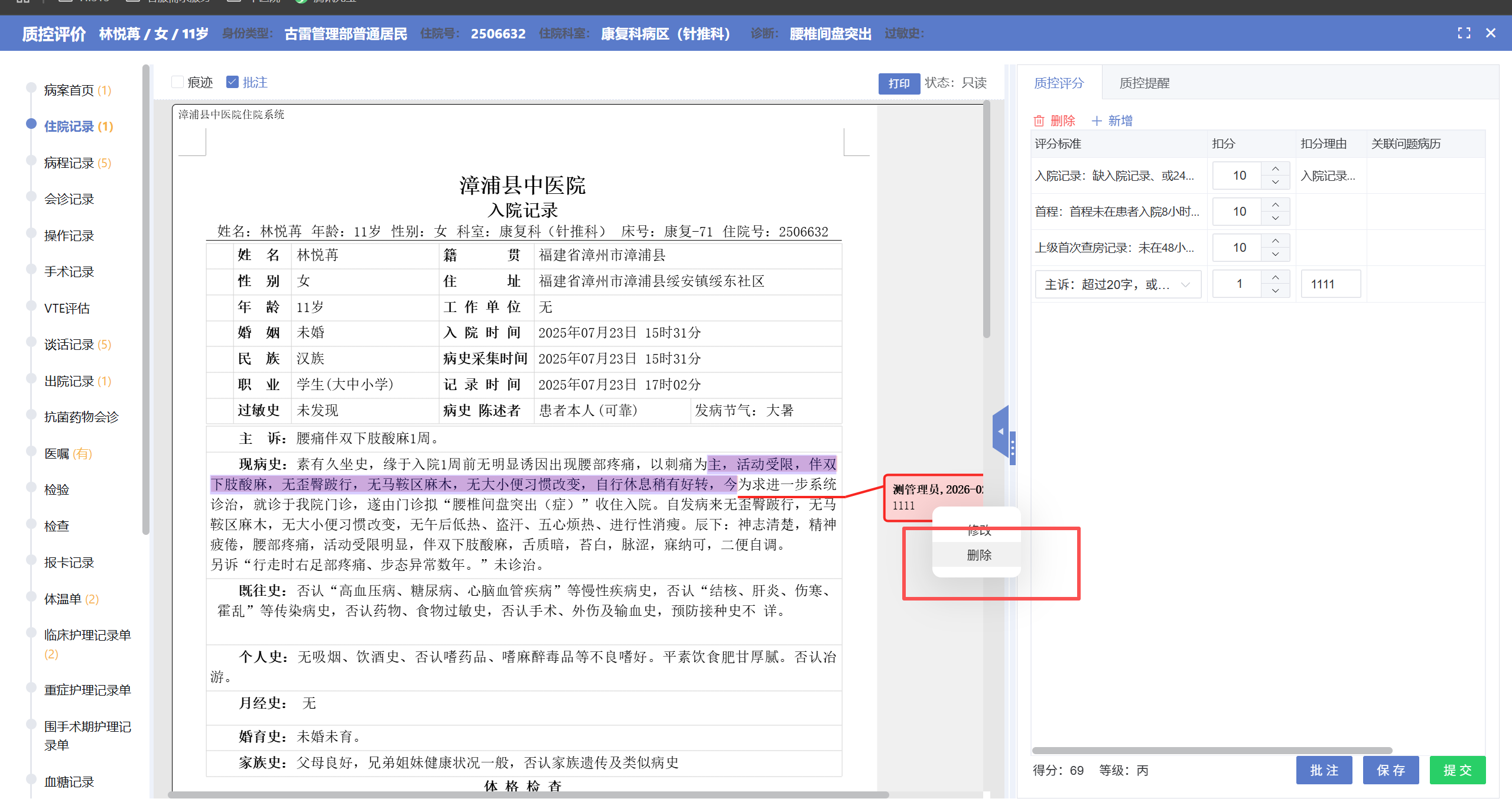Increase 入院记录 deduction with up arrow

point(1276,169)
